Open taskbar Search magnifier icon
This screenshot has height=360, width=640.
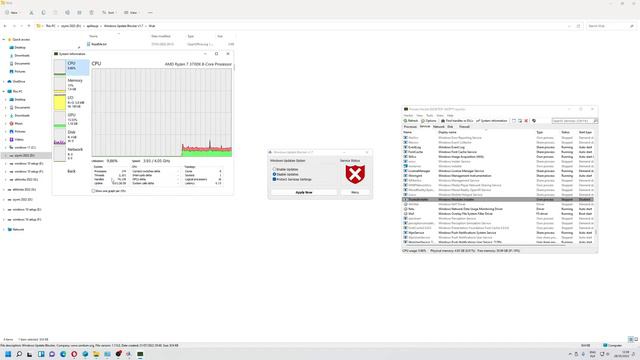(x=19, y=354)
